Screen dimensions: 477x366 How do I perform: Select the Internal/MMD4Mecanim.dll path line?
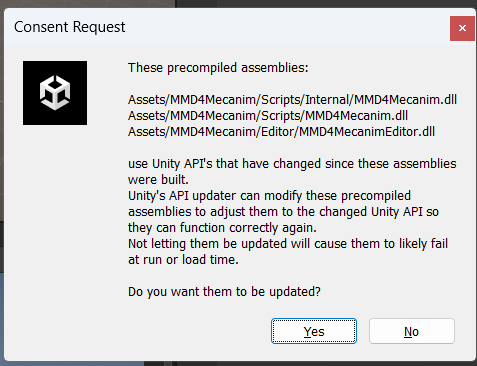click(292, 100)
